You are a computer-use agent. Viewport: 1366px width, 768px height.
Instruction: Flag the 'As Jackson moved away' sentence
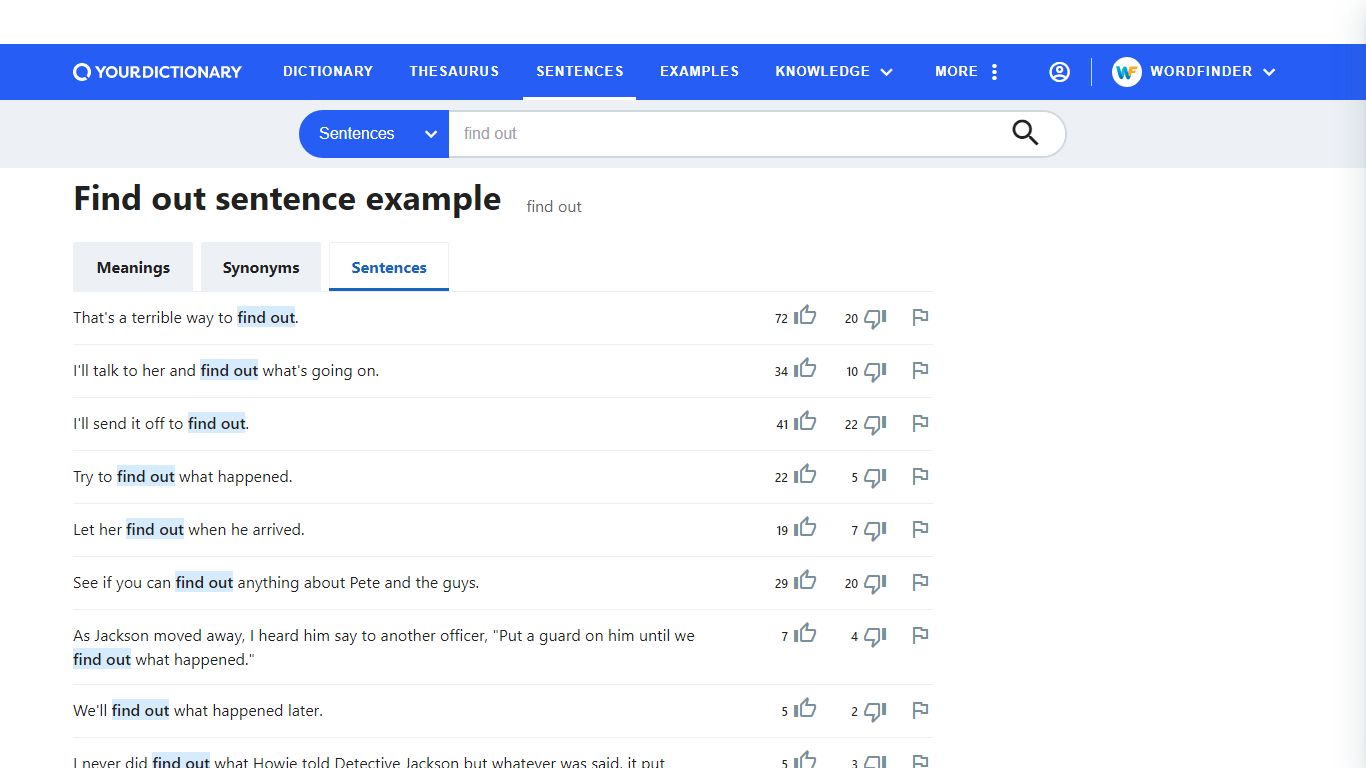tap(920, 636)
